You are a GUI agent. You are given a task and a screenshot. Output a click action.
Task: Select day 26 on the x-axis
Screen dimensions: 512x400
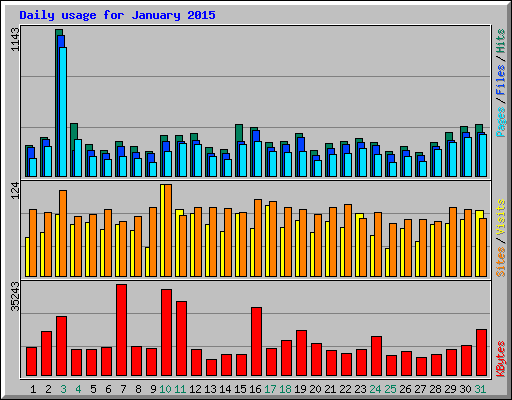click(x=405, y=389)
